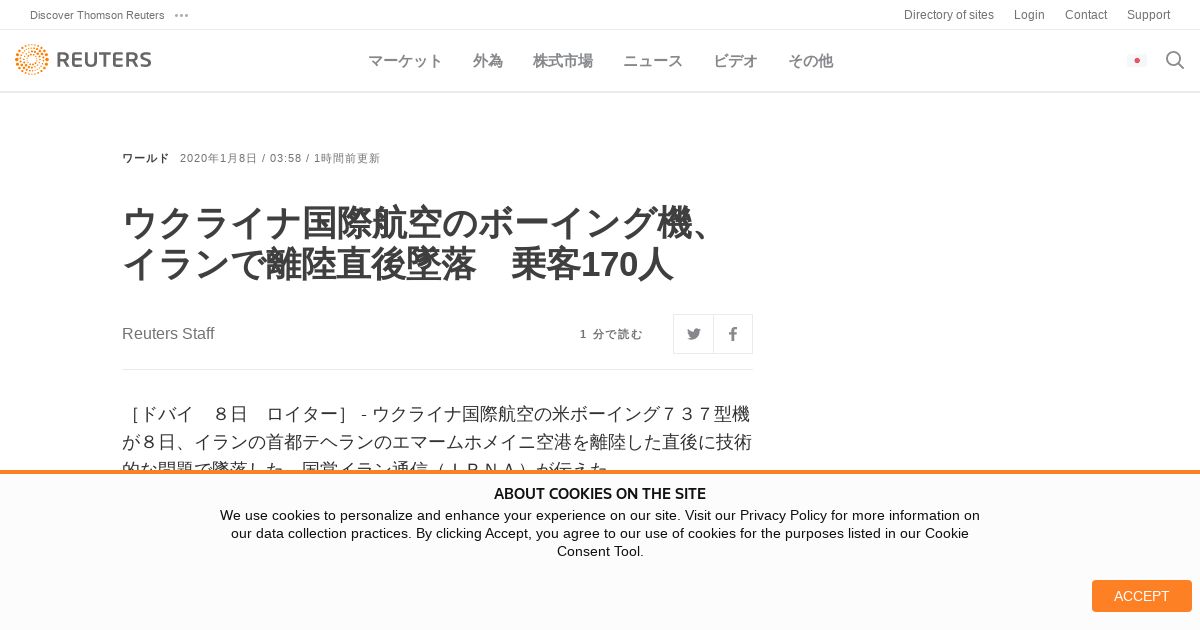
Task: Open Directory of sites link
Action: [949, 15]
